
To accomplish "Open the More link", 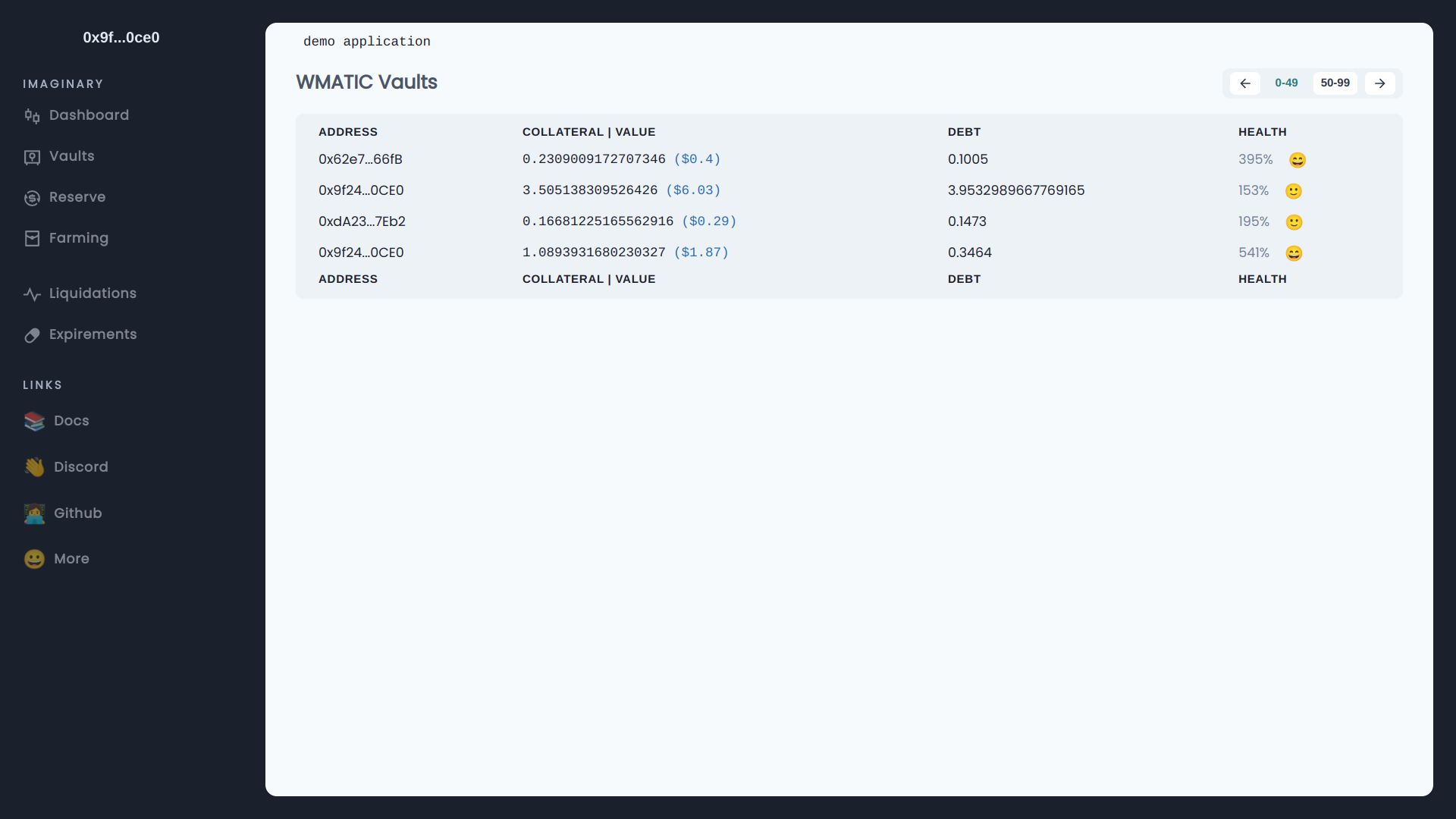I will coord(71,559).
